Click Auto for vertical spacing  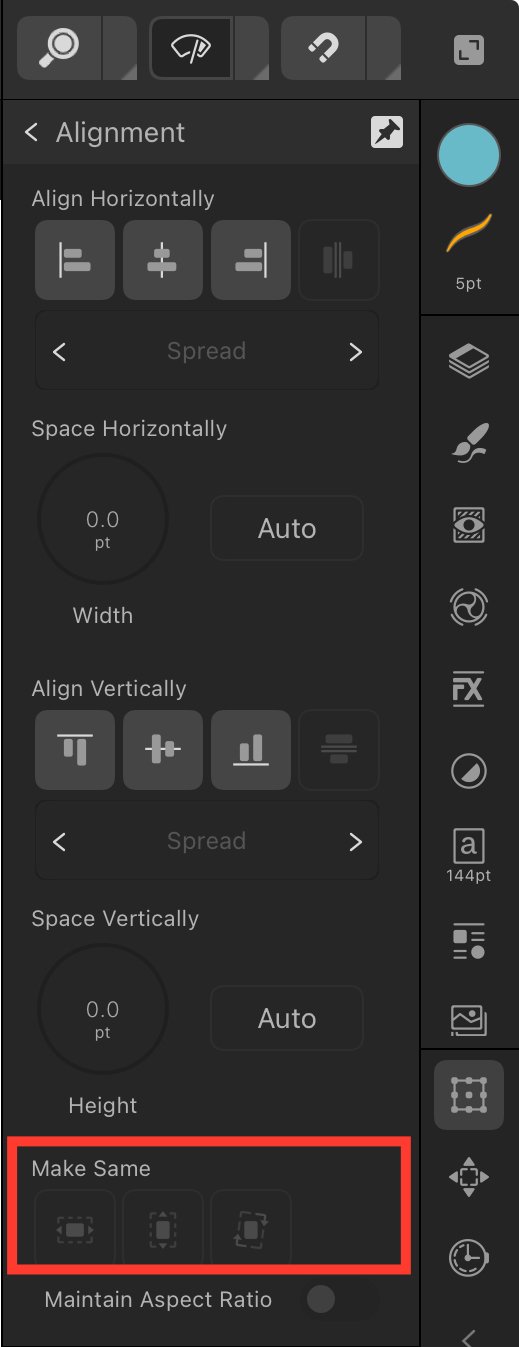287,1018
